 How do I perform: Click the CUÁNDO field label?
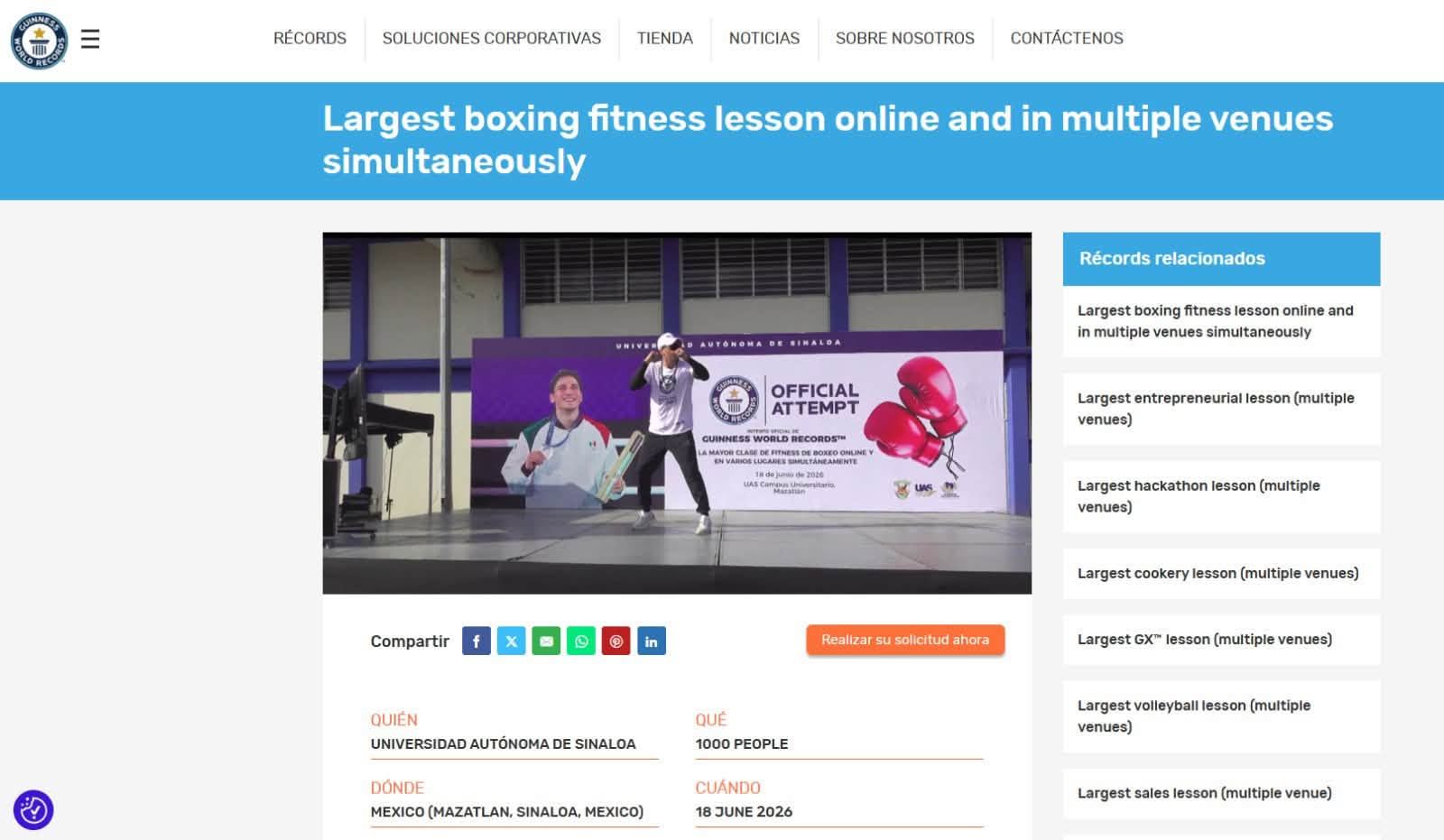coord(728,788)
